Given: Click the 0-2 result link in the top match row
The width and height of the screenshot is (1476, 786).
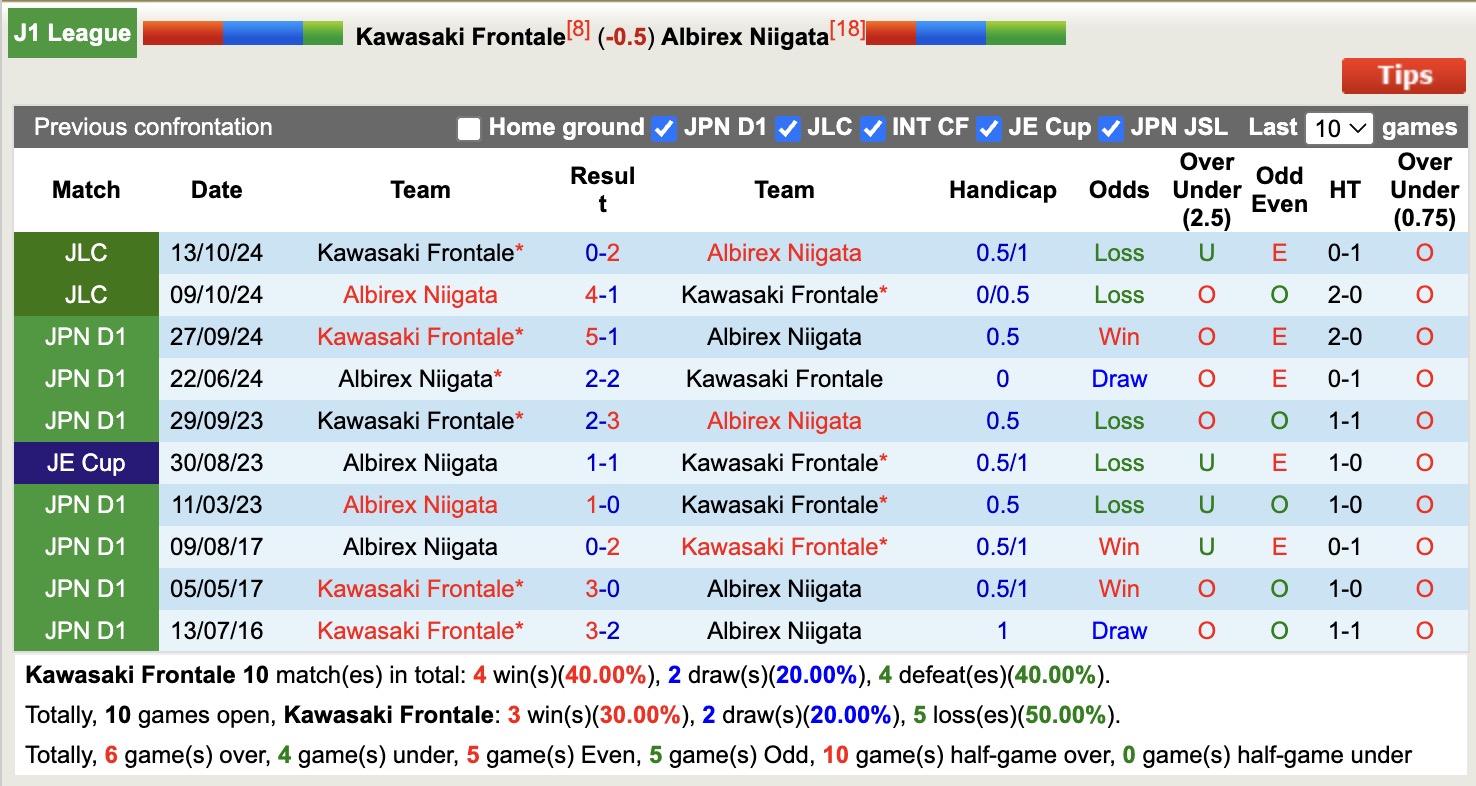Looking at the screenshot, I should click(603, 253).
